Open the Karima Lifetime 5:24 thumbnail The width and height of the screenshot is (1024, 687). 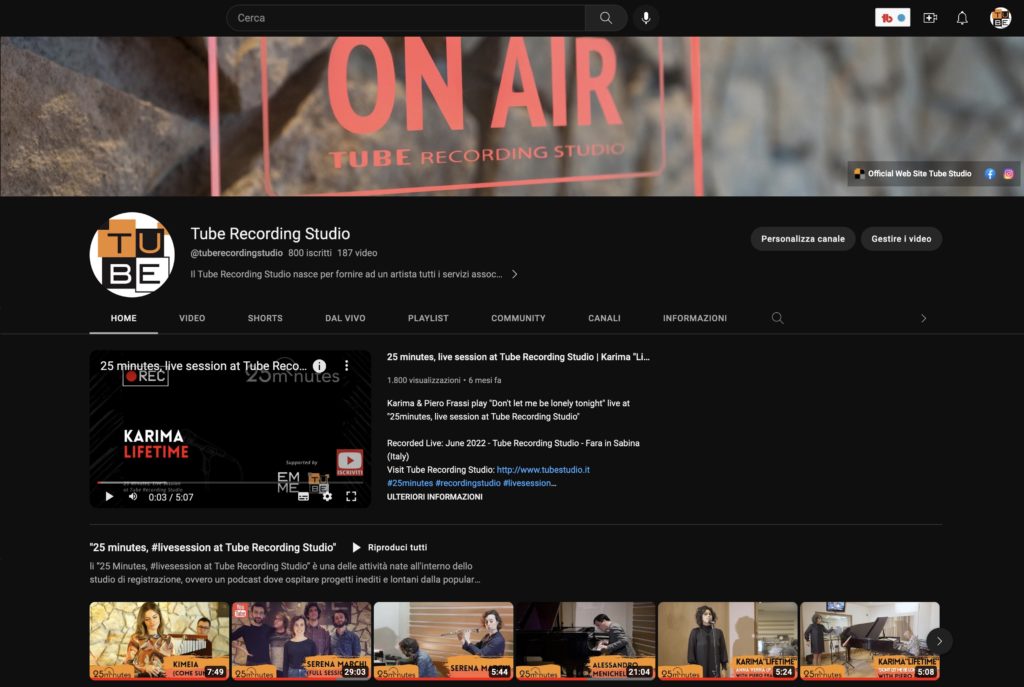click(728, 641)
